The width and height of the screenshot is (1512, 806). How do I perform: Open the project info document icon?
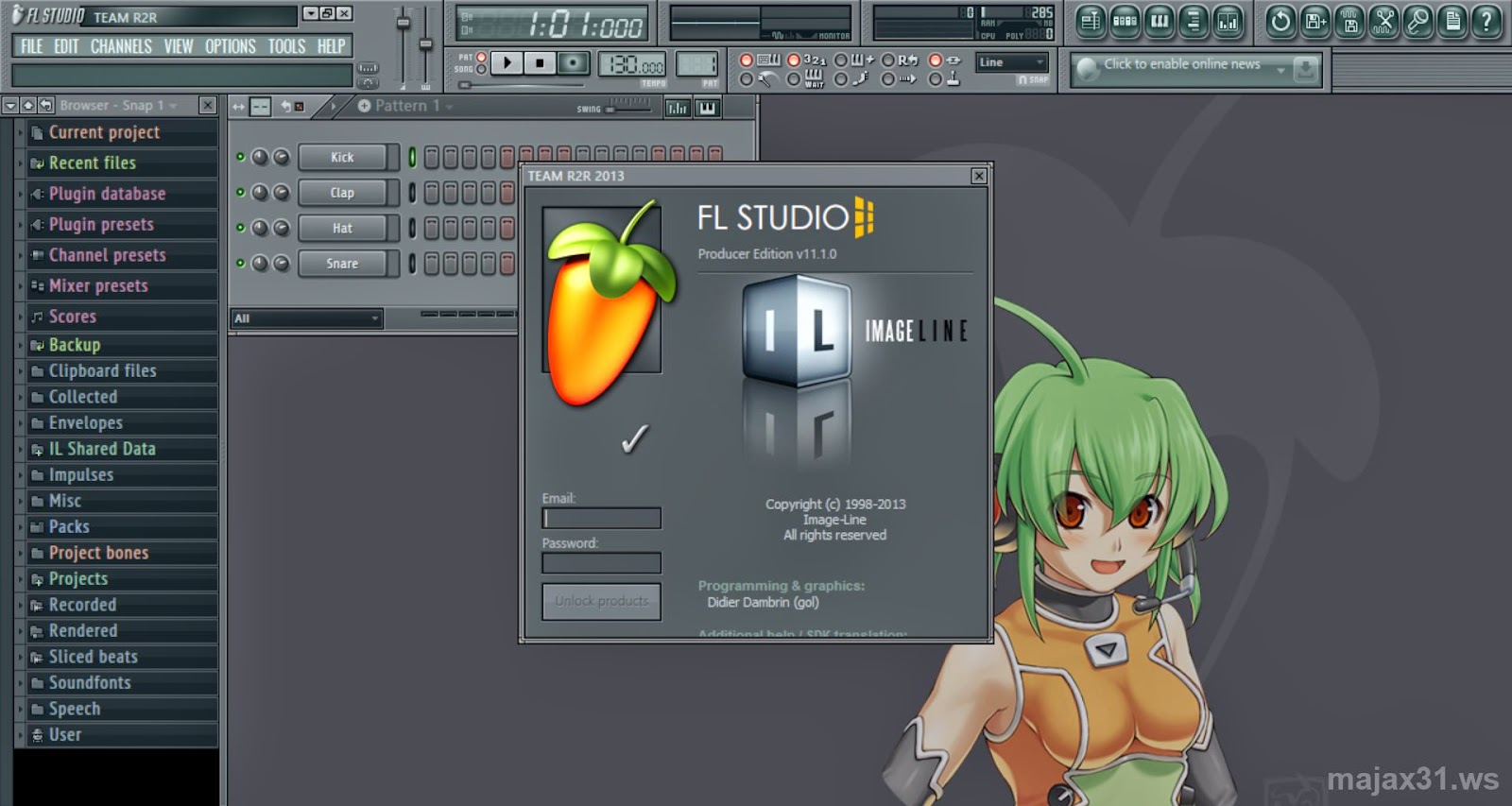click(x=1452, y=21)
